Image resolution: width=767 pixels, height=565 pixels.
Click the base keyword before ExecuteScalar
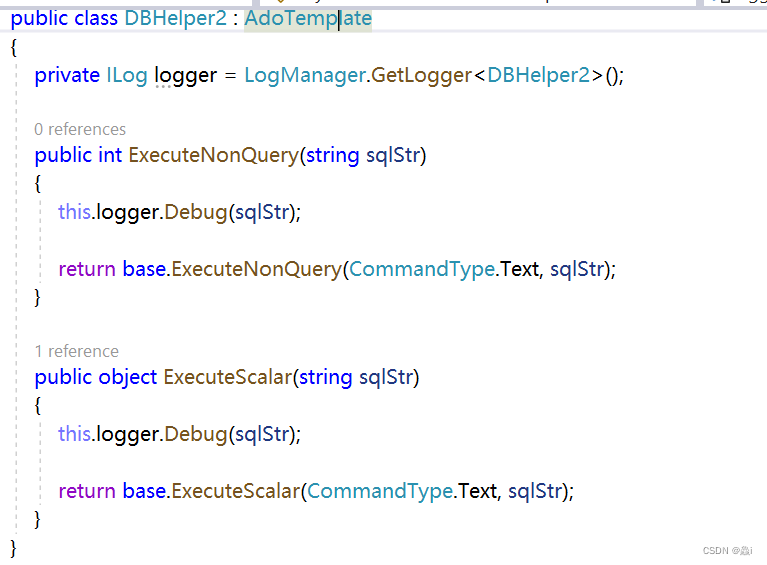(x=144, y=491)
